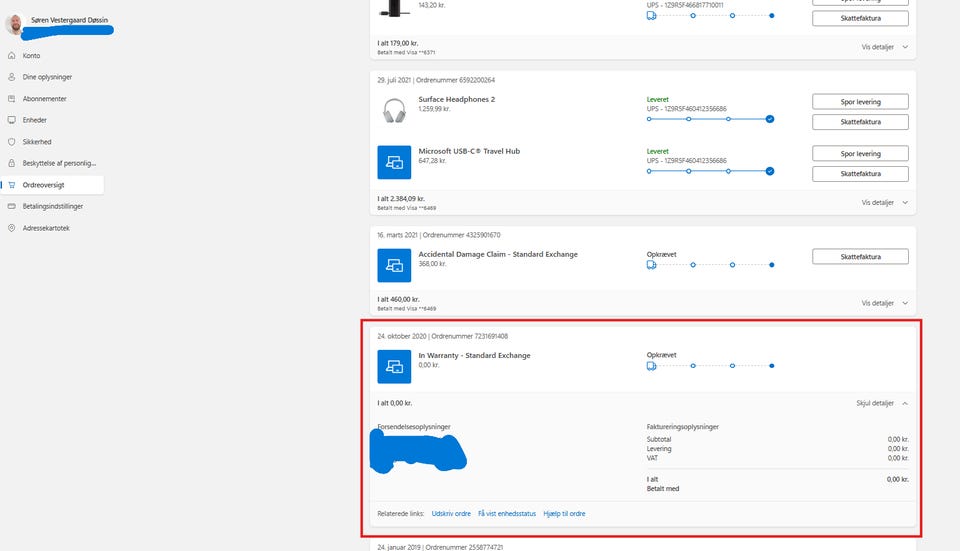Open the Abonnementer icon in sidebar
The height and width of the screenshot is (551, 960).
(x=12, y=99)
